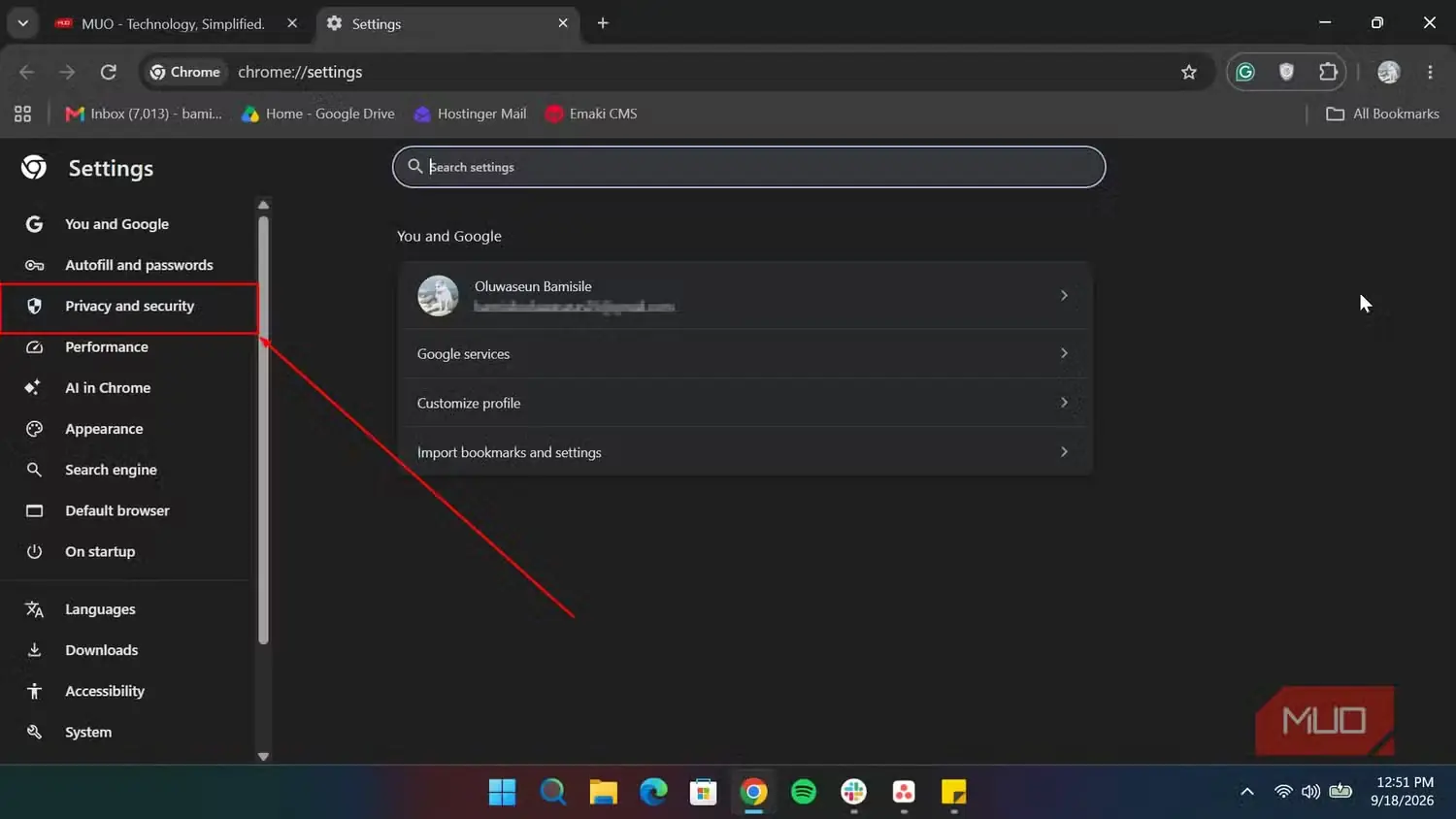Click the Customize profile label
1456x819 pixels.
(x=469, y=403)
